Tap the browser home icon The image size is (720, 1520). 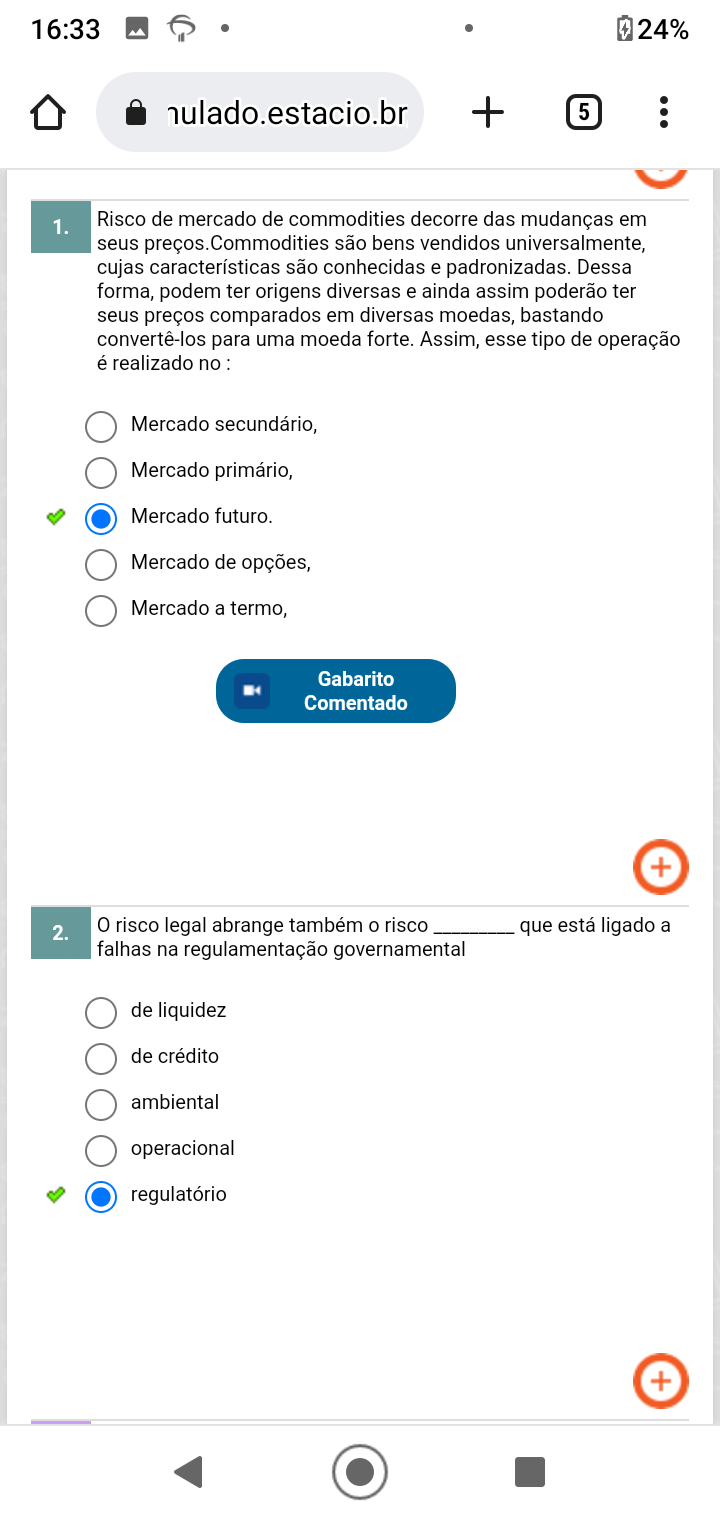(48, 112)
